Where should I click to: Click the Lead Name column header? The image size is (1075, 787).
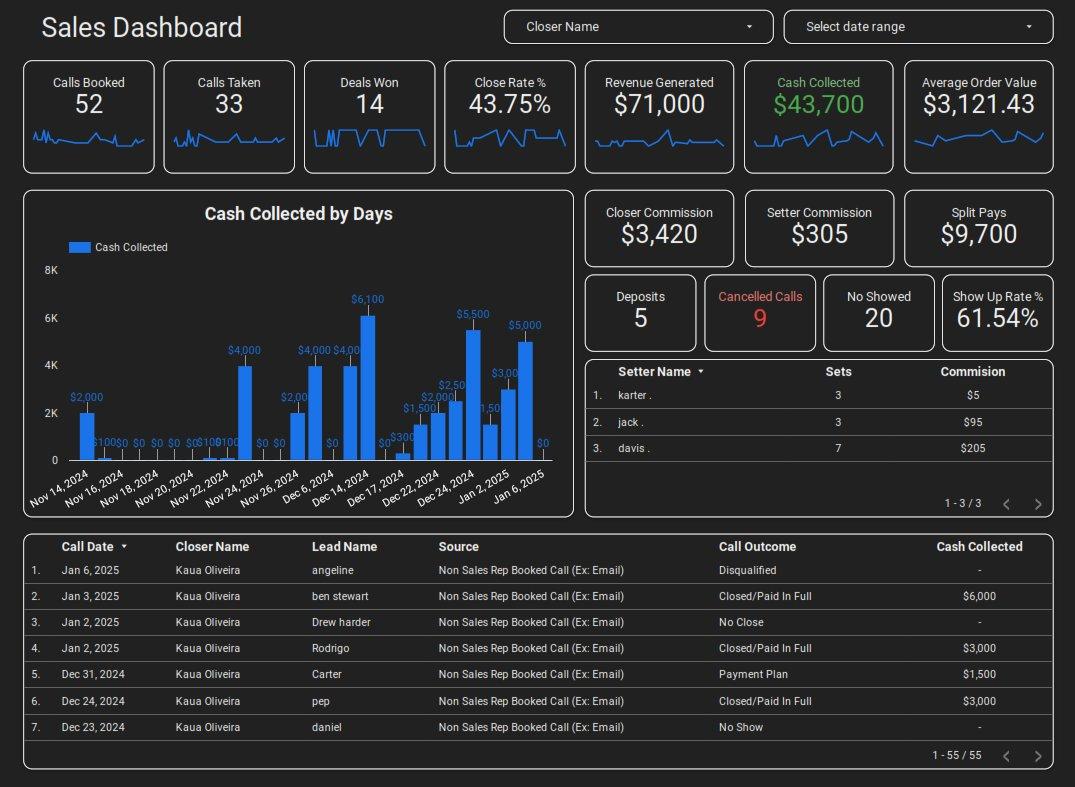pyautogui.click(x=344, y=546)
